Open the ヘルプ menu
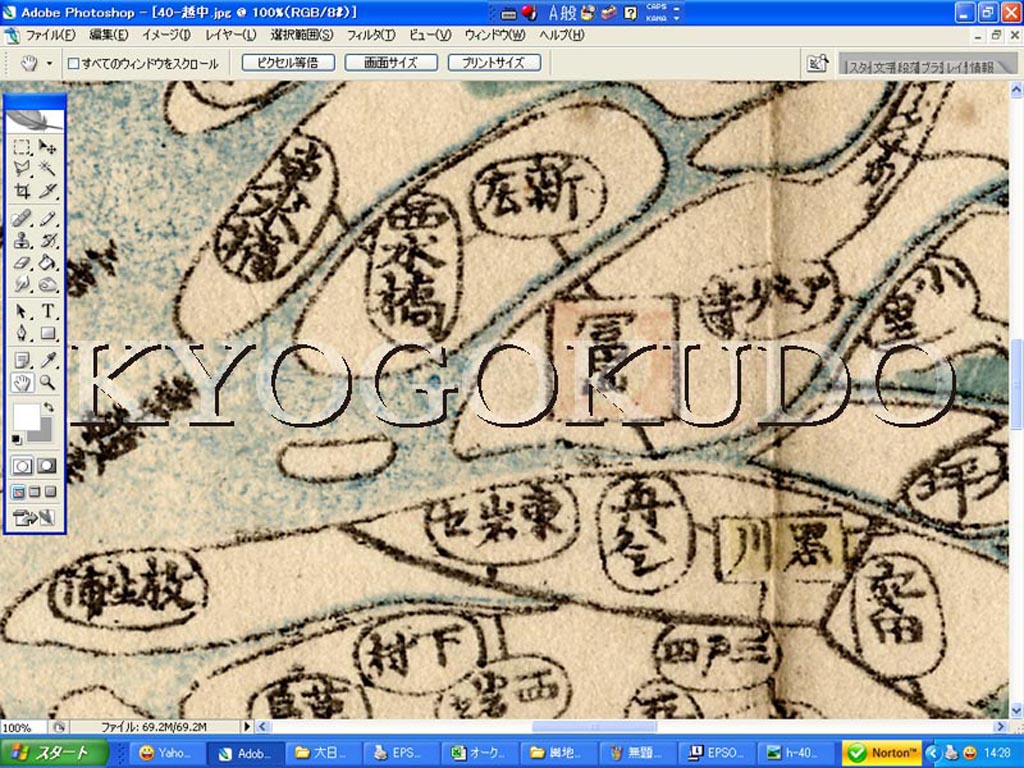The height and width of the screenshot is (768, 1024). 561,35
